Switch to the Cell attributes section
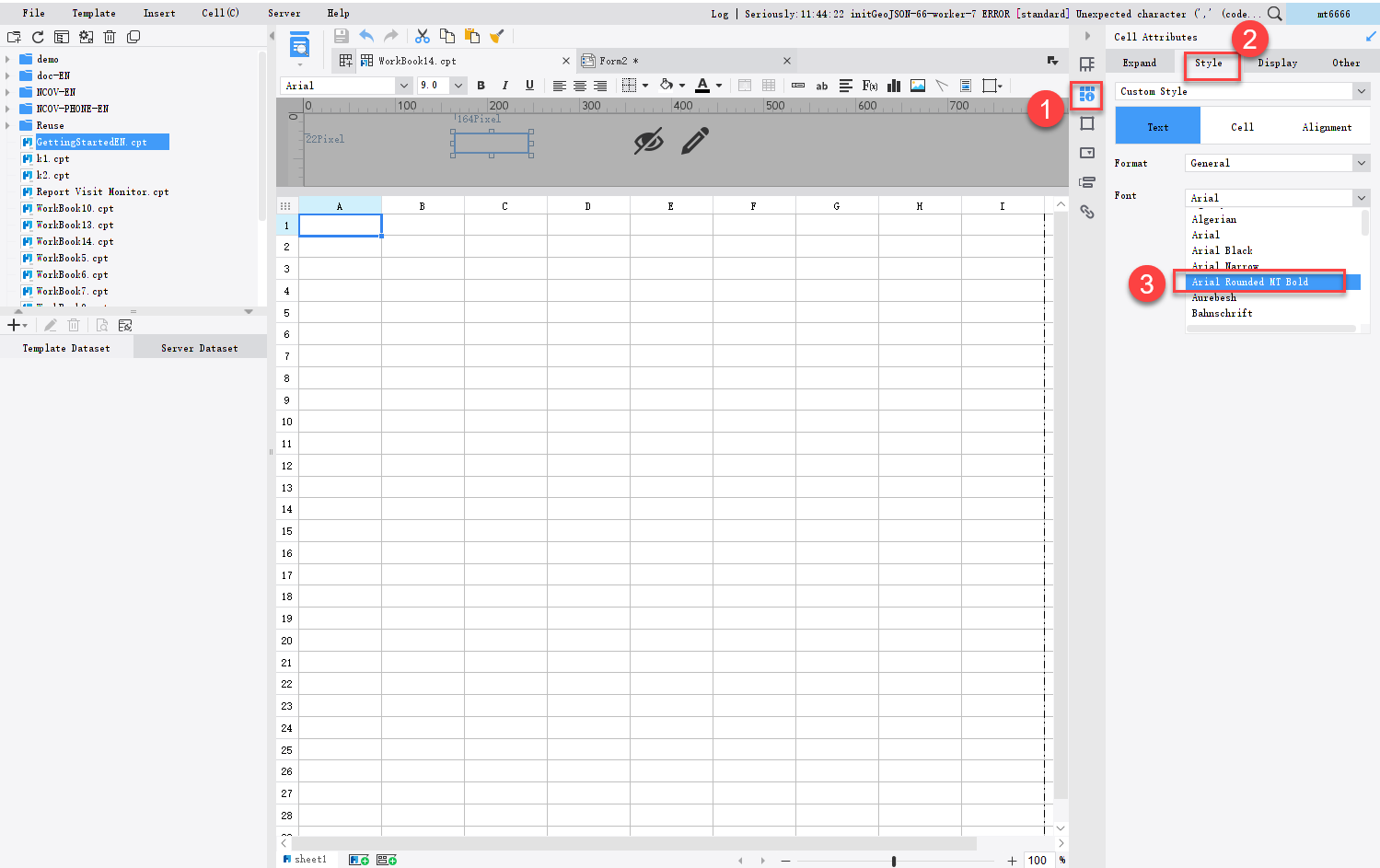 coord(1242,126)
